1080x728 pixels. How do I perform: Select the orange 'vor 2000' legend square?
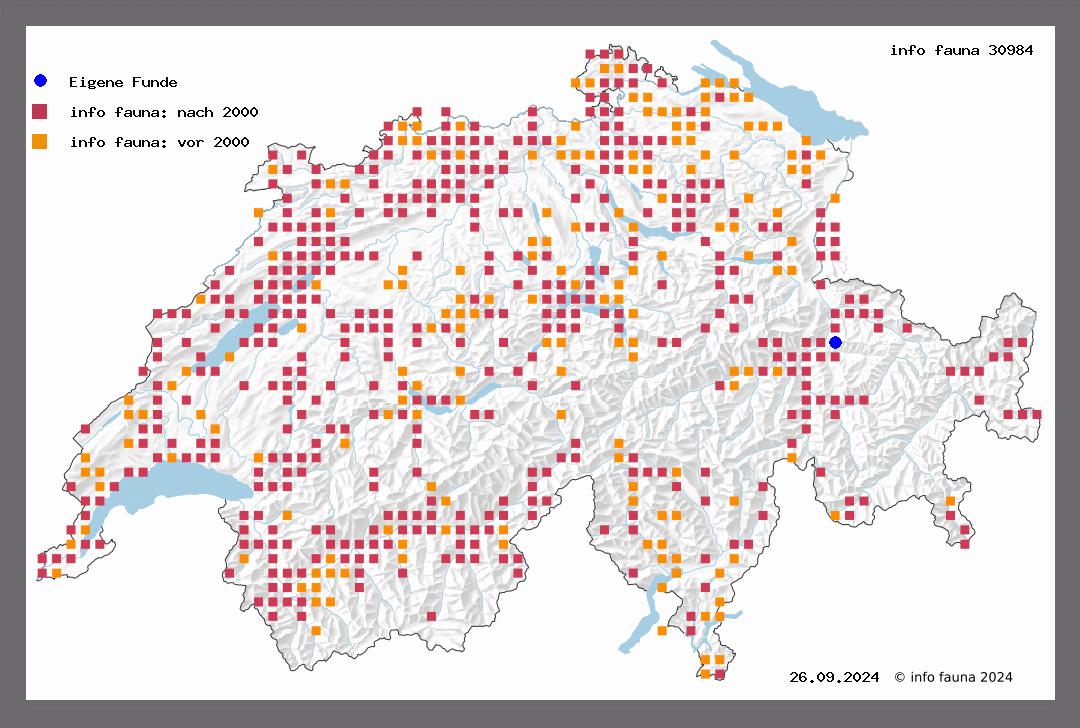(40, 142)
